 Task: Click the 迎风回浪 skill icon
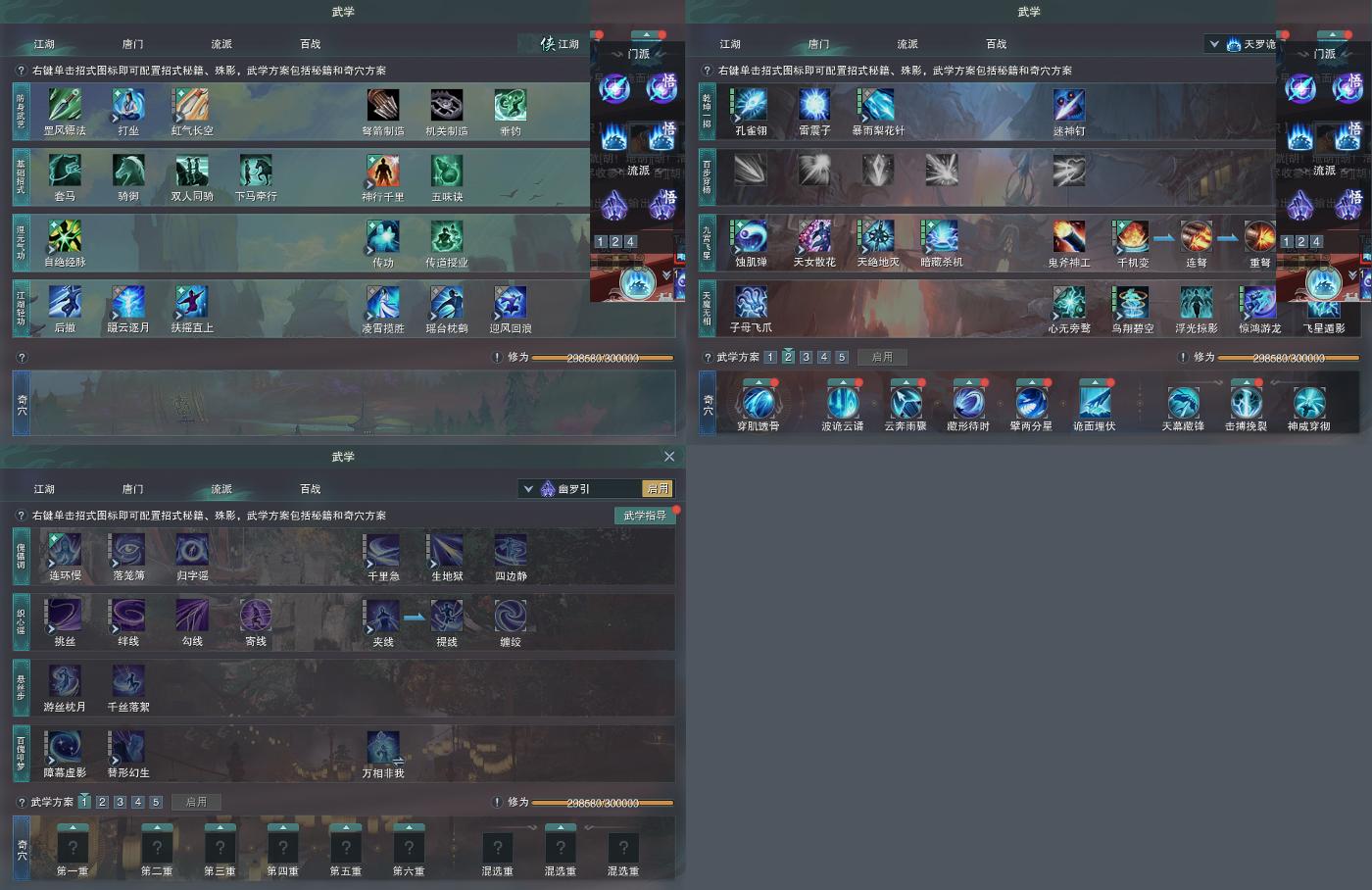(511, 302)
